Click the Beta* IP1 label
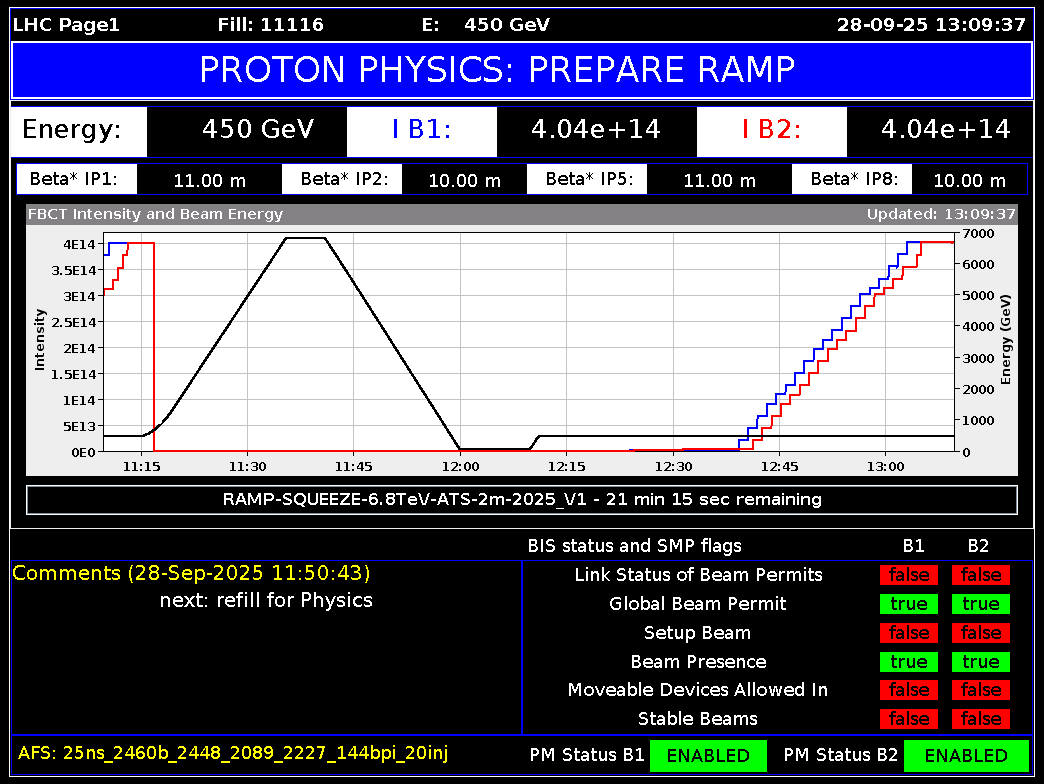1044x784 pixels. coord(76,180)
